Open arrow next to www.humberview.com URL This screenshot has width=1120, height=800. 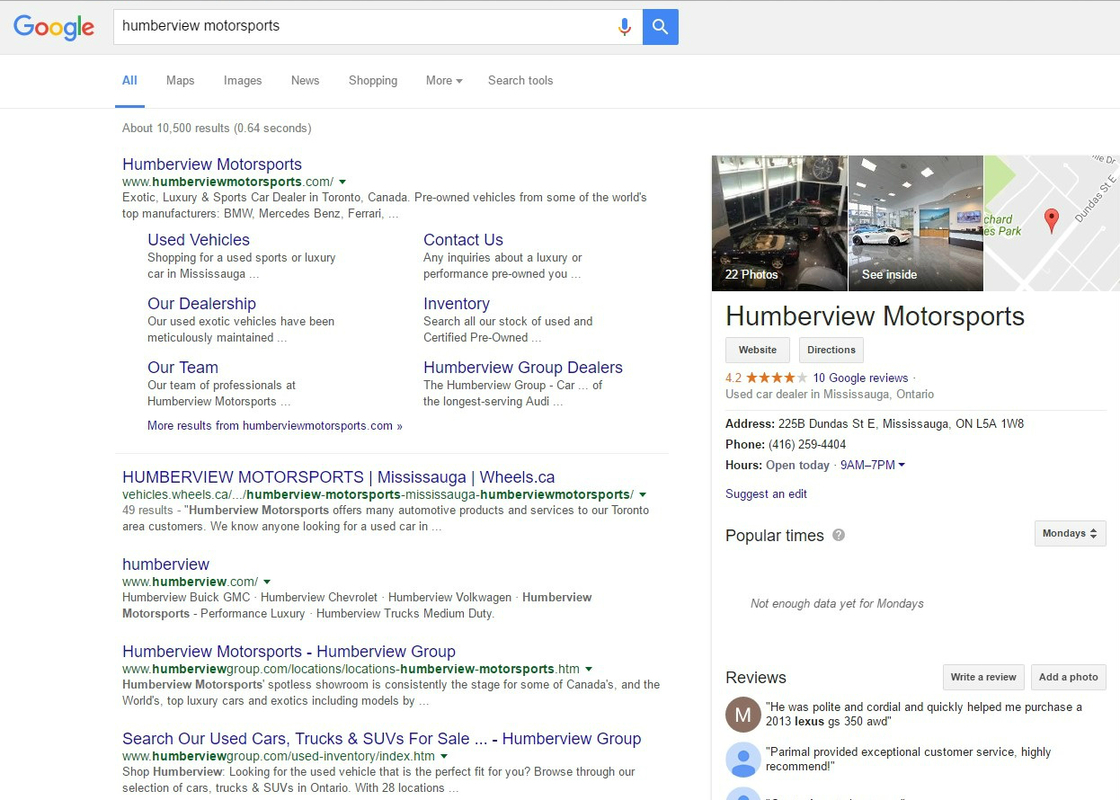(267, 582)
